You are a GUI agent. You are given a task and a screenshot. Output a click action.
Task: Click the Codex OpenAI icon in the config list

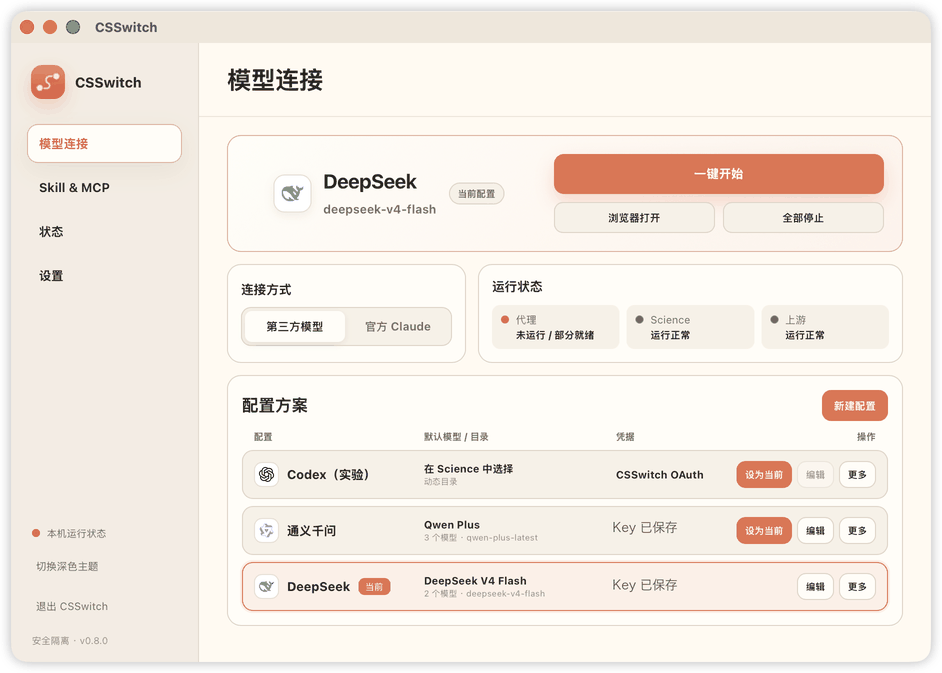(266, 475)
